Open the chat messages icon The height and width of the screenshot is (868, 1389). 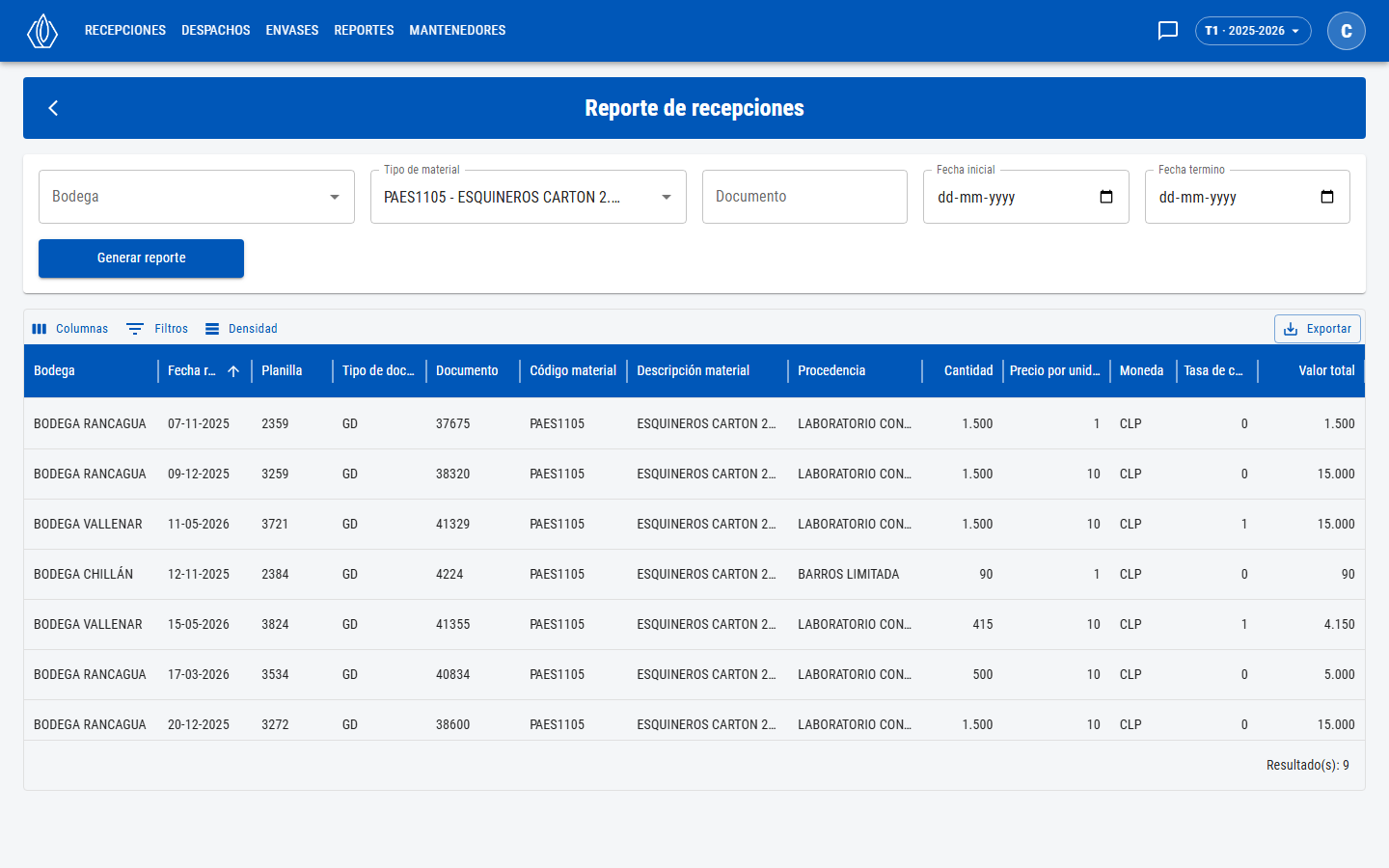click(1168, 31)
